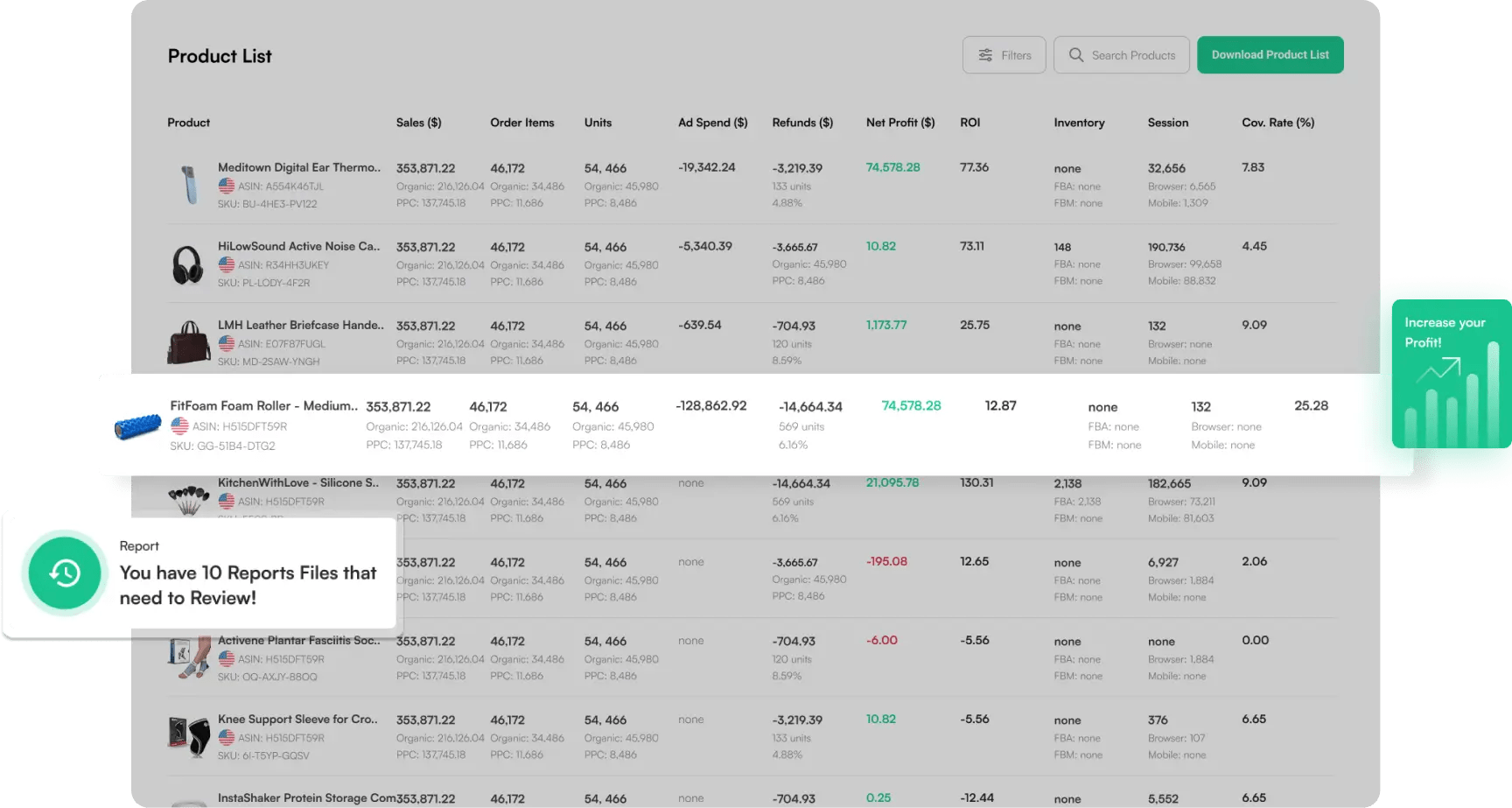
Task: Select the HiLowSound headphones product image
Action: 188,263
